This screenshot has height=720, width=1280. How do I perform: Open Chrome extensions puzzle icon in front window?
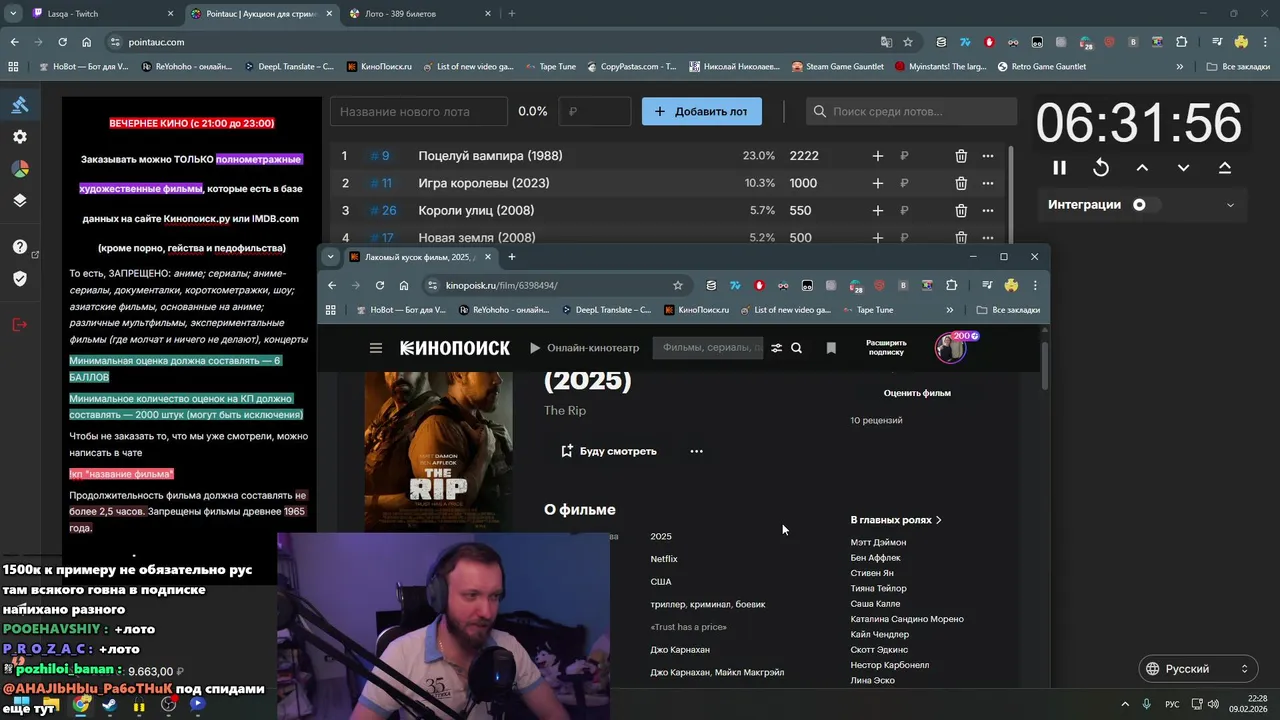951,285
